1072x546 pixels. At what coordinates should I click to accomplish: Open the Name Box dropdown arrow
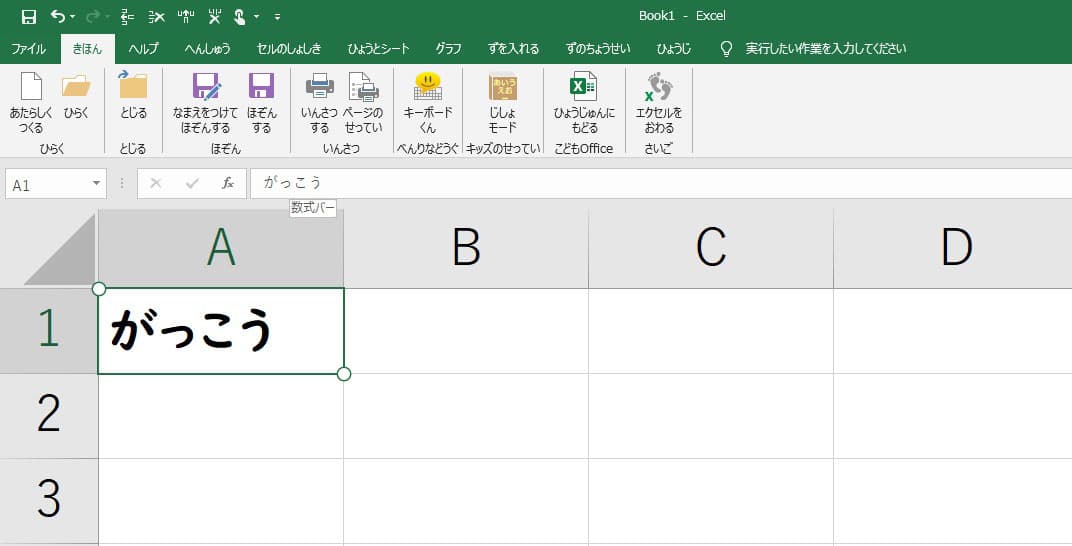[x=96, y=184]
